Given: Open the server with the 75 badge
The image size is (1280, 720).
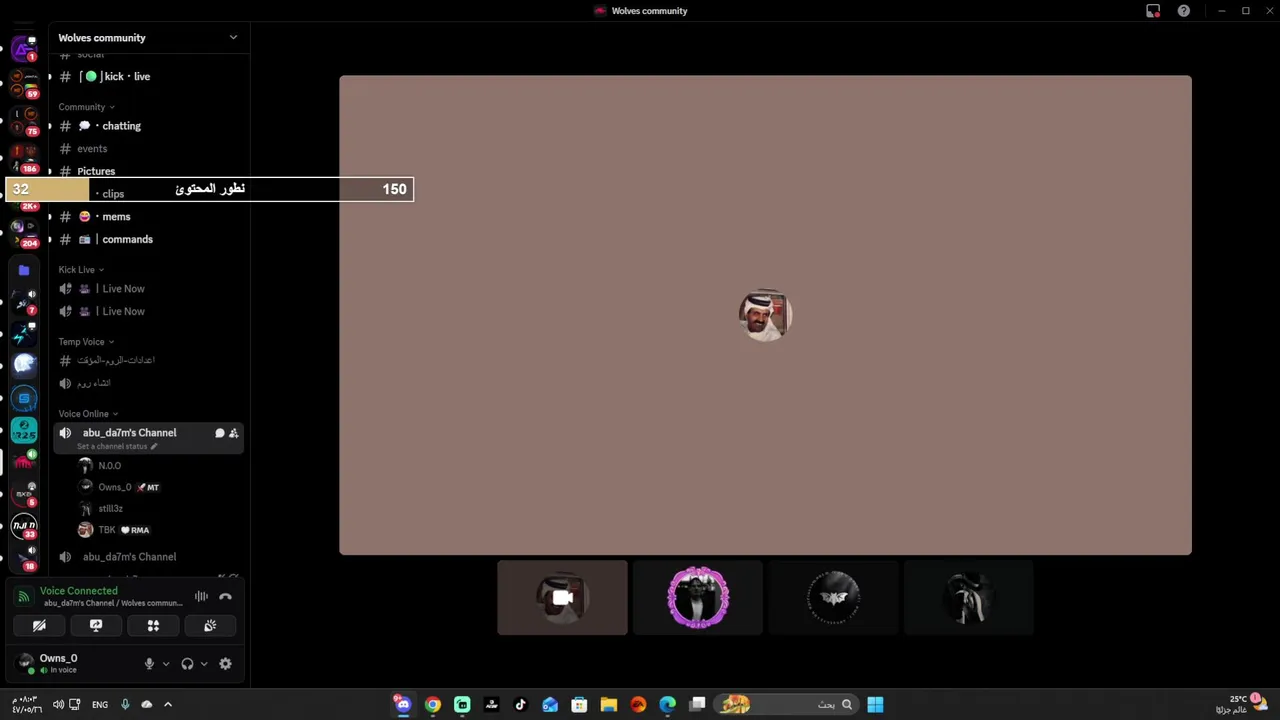Looking at the screenshot, I should [x=24, y=121].
